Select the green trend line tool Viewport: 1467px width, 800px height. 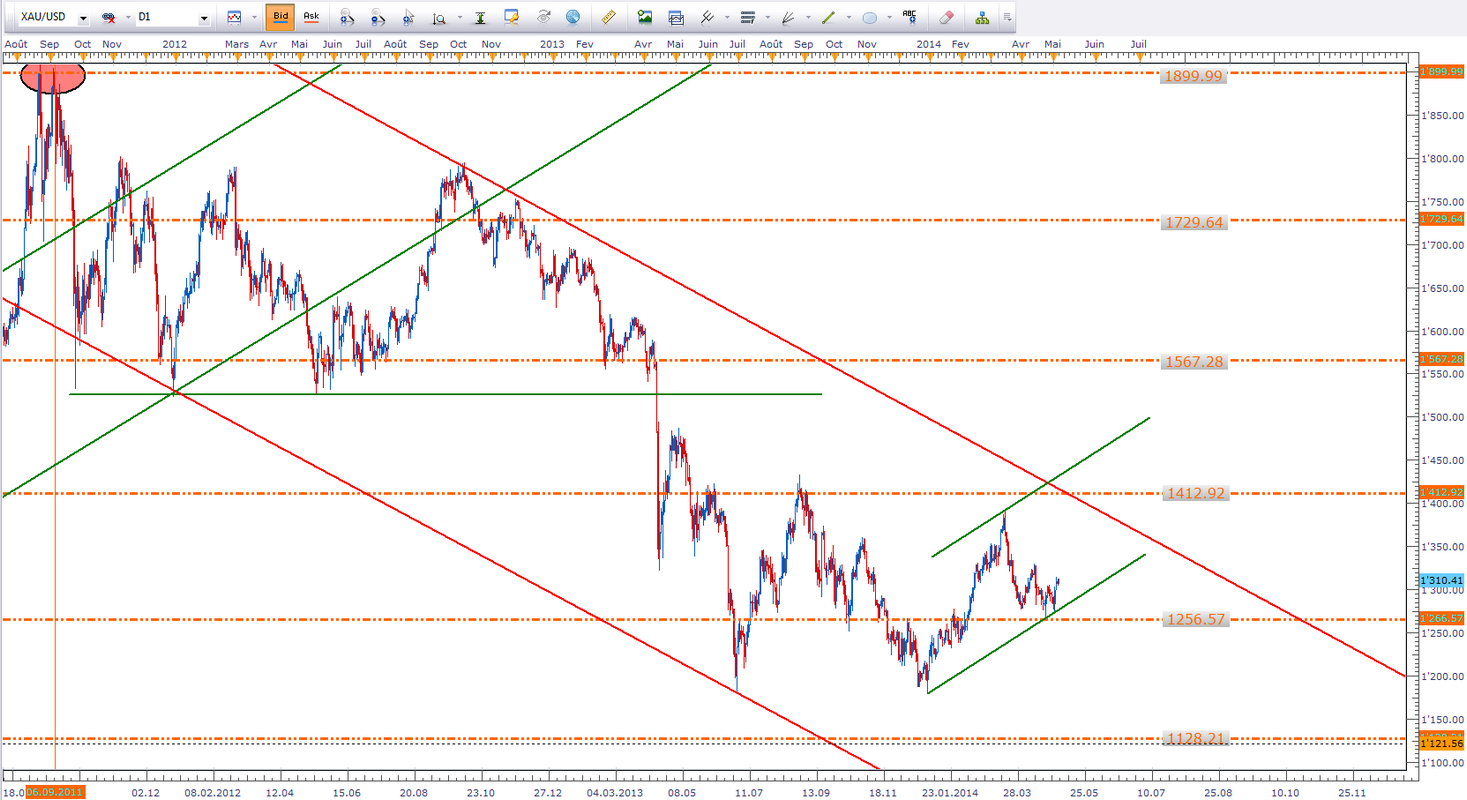828,17
